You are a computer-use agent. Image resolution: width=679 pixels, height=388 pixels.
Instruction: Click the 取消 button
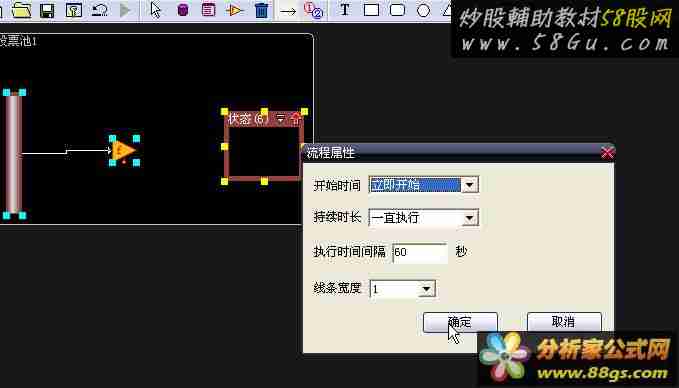564,322
